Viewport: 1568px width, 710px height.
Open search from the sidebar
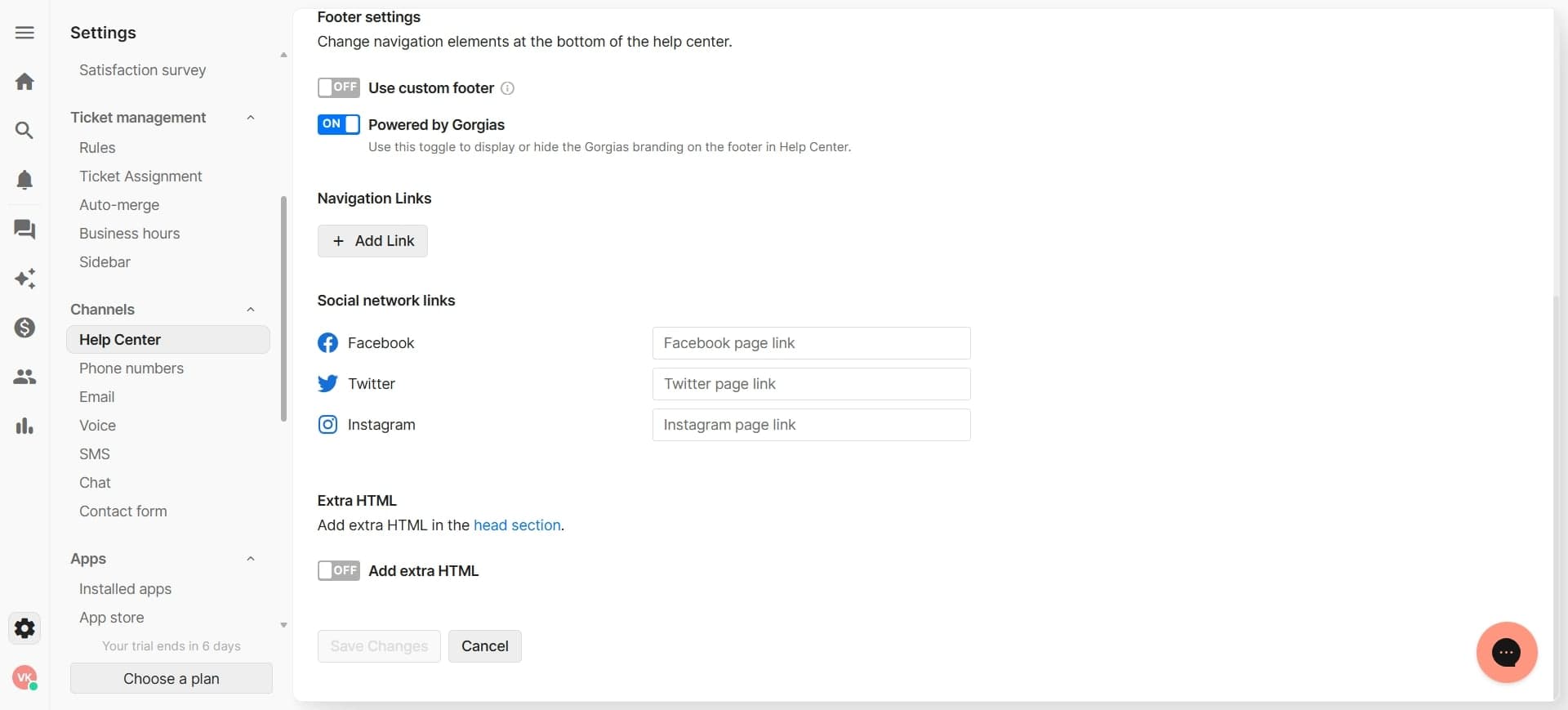coord(24,130)
